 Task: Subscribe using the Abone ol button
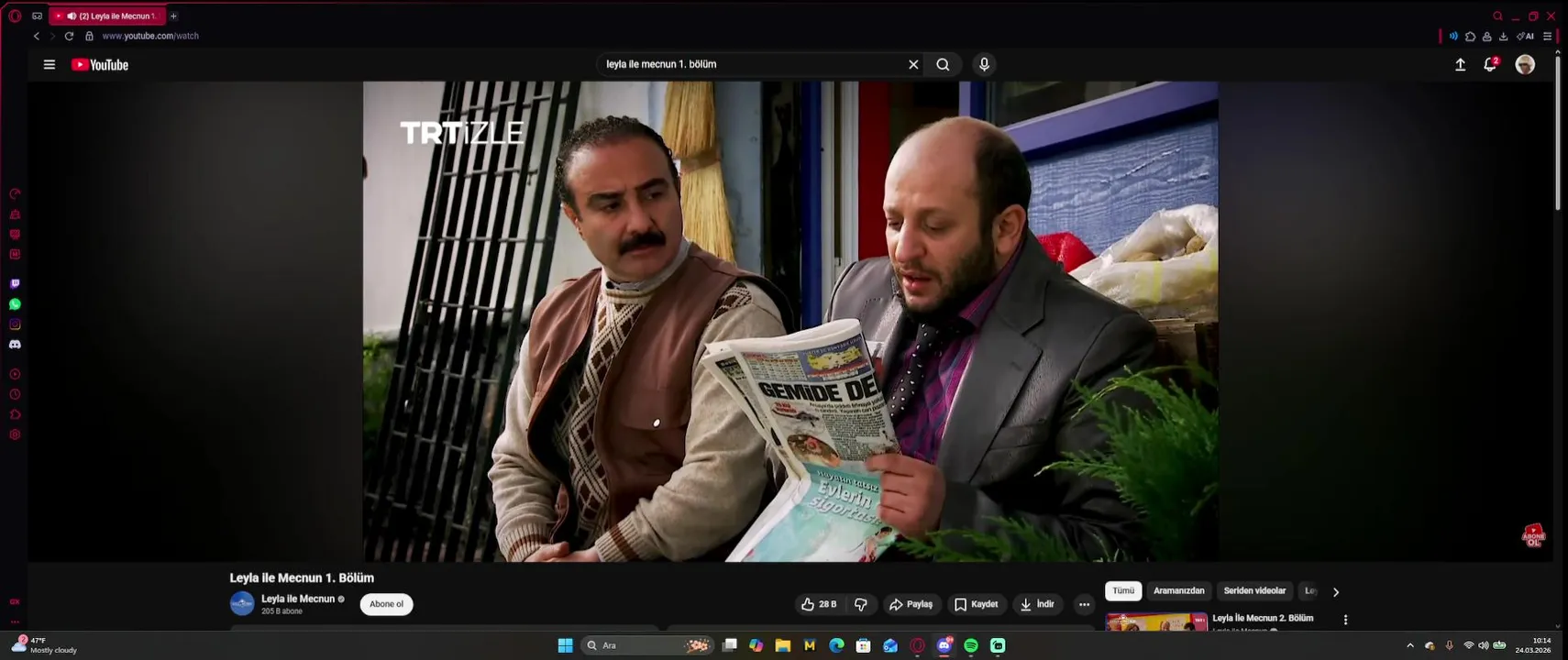[x=386, y=604]
